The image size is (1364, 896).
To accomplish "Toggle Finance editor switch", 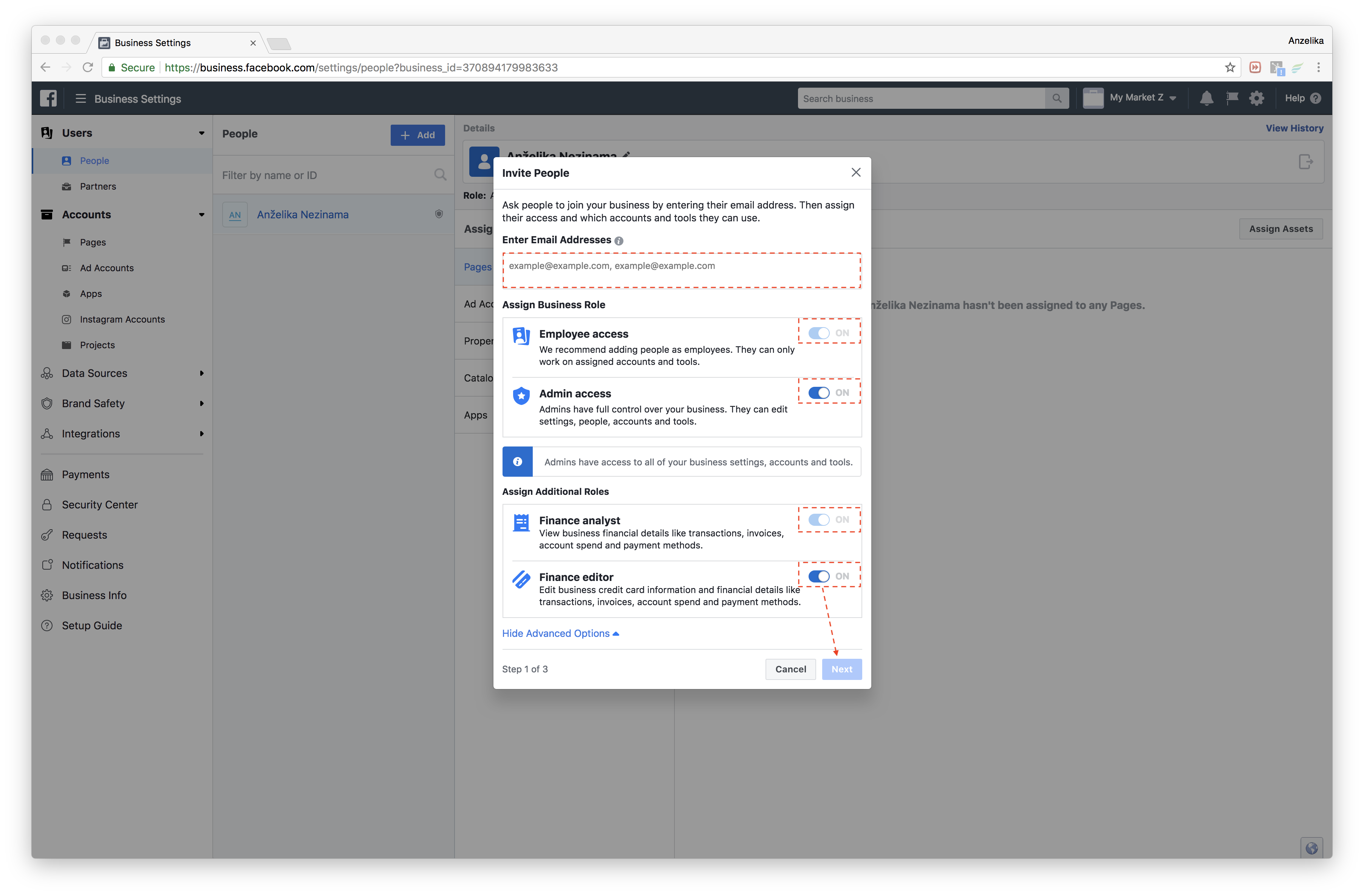I will (819, 576).
